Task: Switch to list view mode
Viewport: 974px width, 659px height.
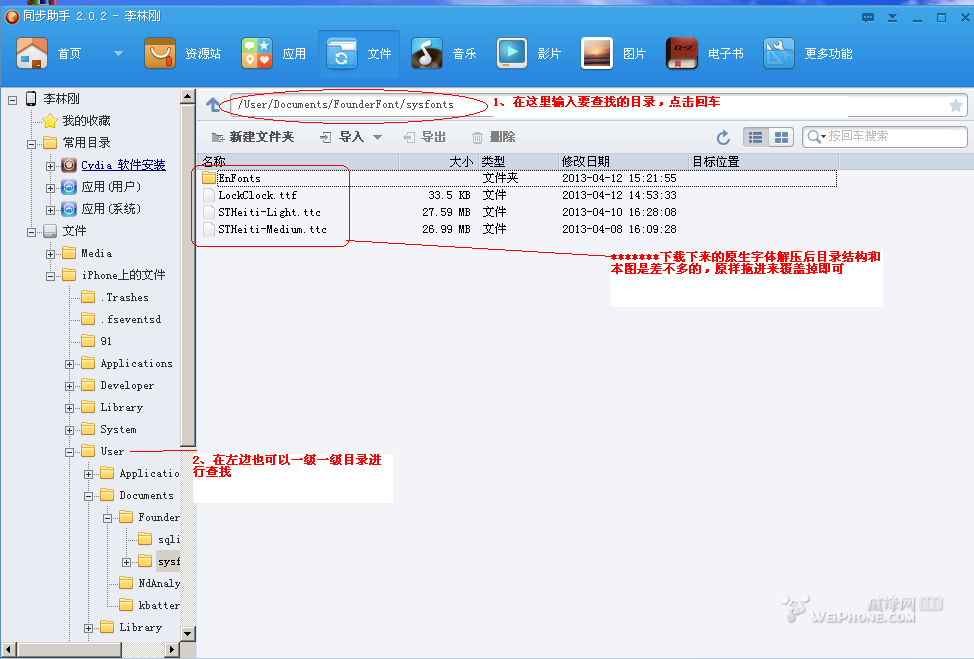Action: pos(756,137)
